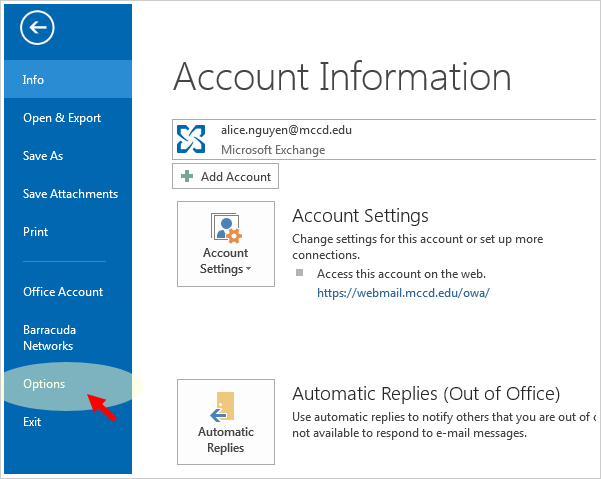This screenshot has height=479, width=601.
Task: Expand the Account Settings dropdown arrow
Action: coord(248,269)
